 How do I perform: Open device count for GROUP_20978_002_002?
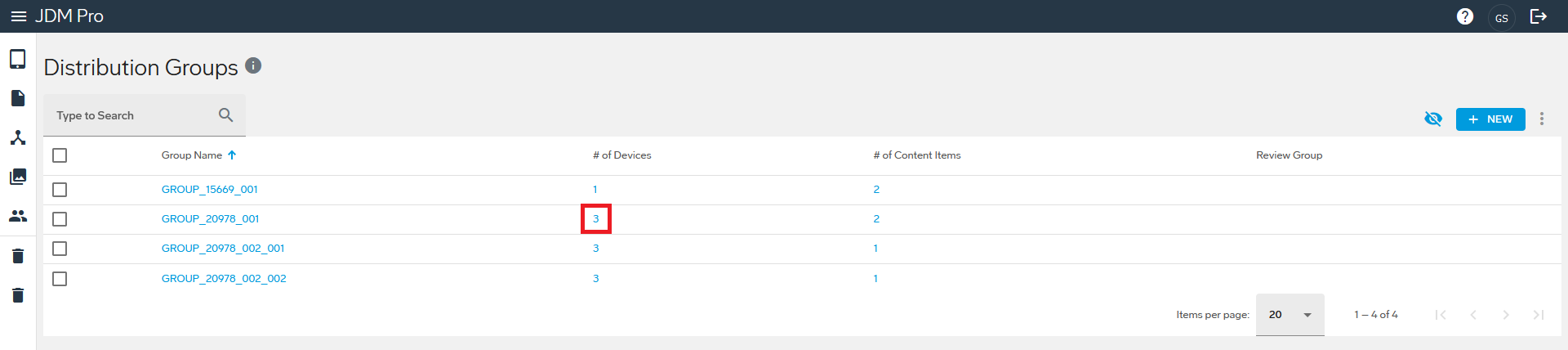click(596, 279)
